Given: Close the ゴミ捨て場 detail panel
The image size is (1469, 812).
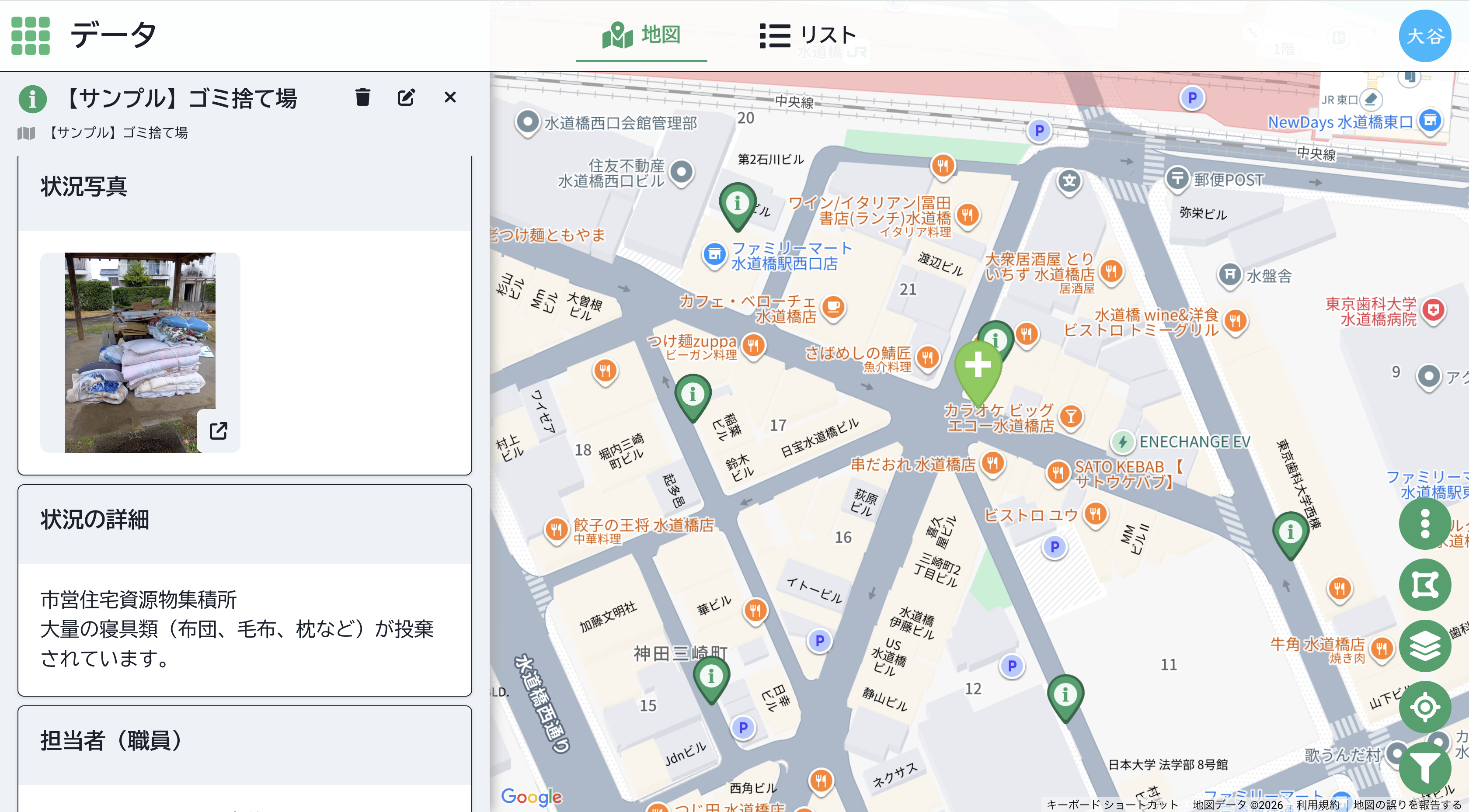Looking at the screenshot, I should click(x=450, y=97).
